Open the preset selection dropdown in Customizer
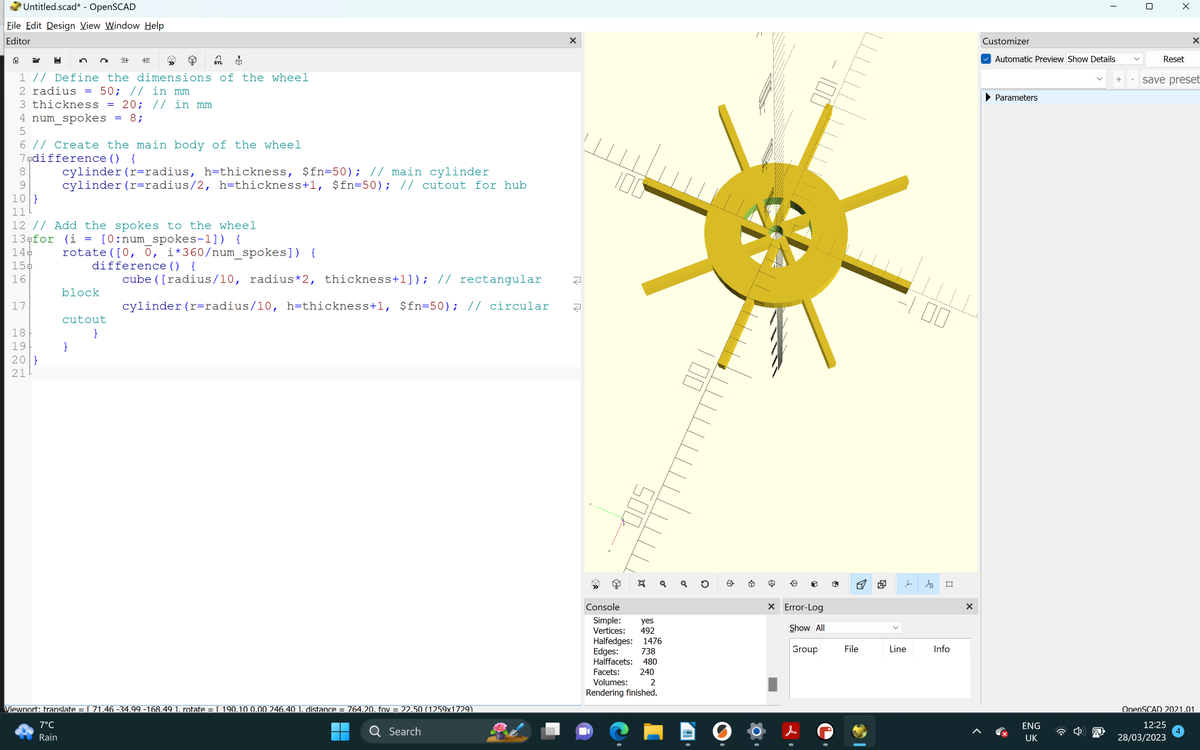 (x=1044, y=79)
